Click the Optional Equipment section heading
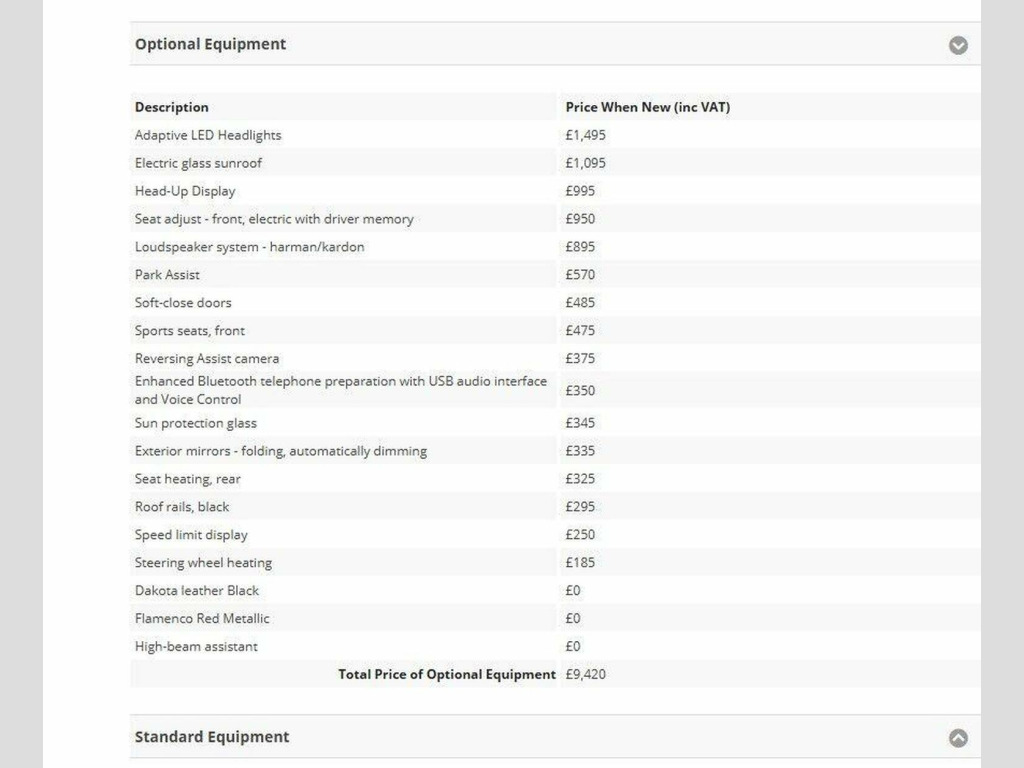This screenshot has width=1024, height=768. click(x=211, y=44)
